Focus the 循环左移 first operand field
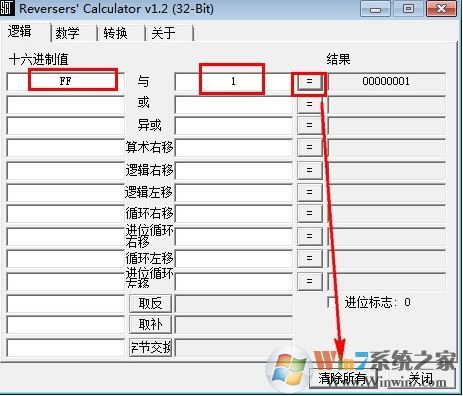The height and width of the screenshot is (396, 463). (x=66, y=258)
